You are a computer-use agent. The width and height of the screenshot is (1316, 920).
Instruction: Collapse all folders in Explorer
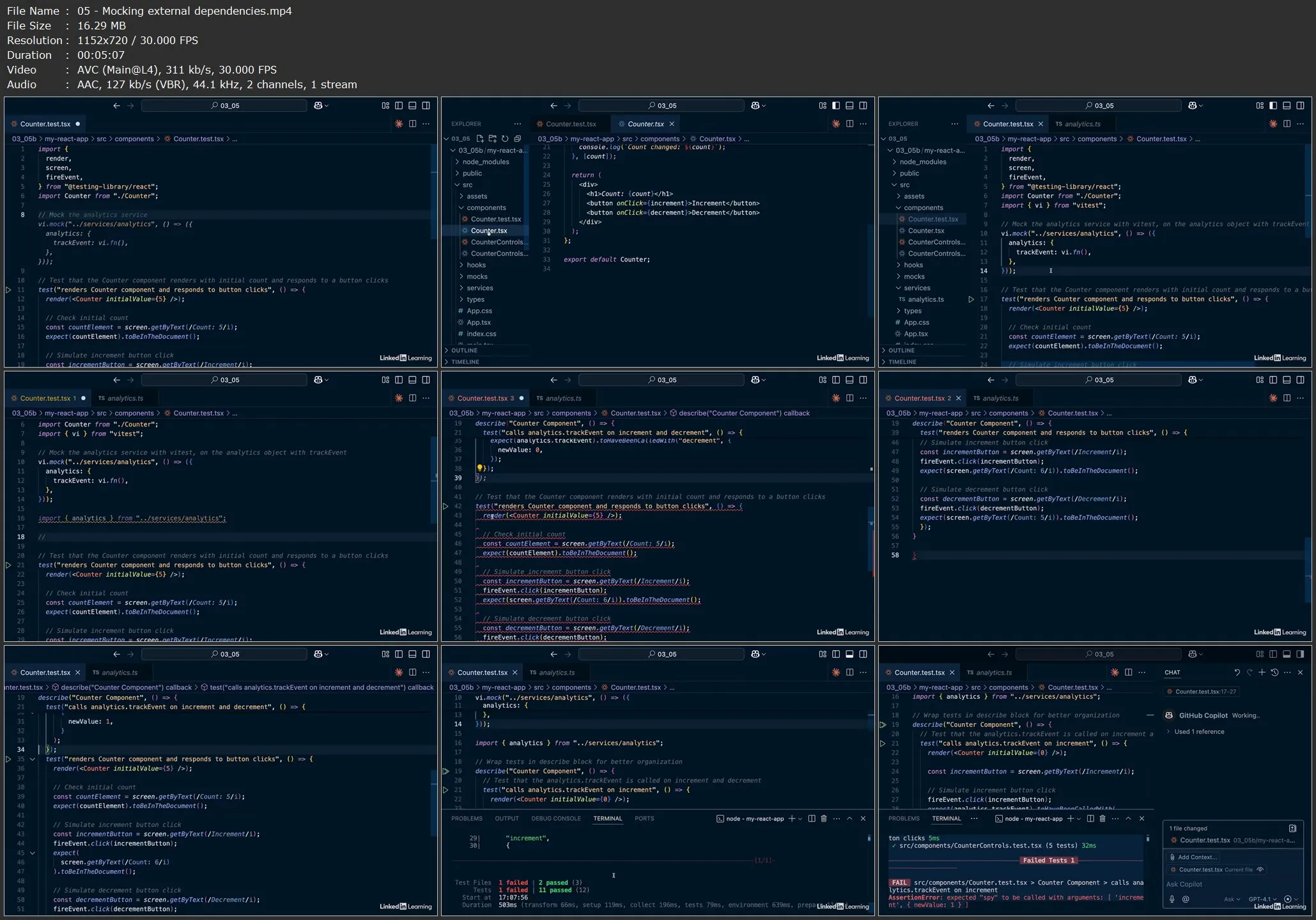[x=517, y=139]
